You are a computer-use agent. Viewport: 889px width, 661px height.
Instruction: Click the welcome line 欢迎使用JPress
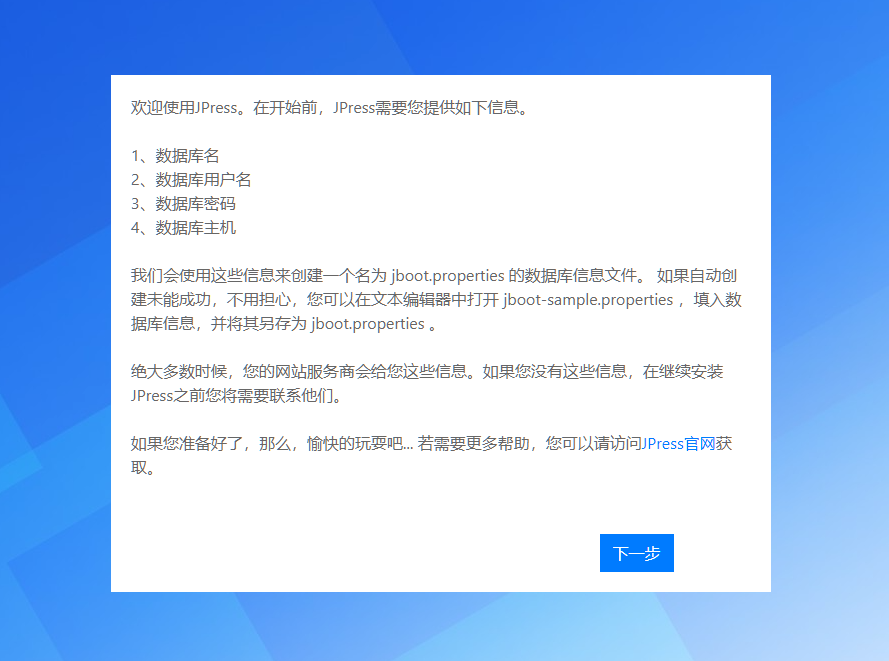coord(329,107)
